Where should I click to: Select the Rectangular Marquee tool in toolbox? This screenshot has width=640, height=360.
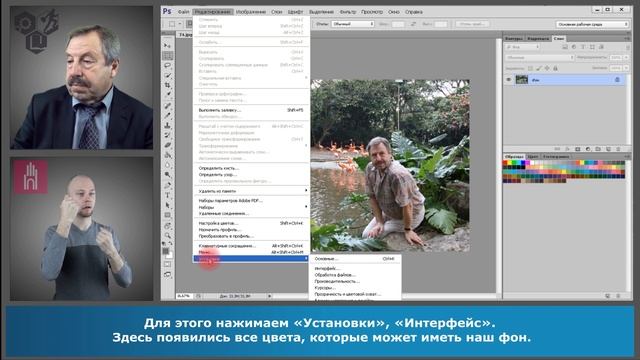pyautogui.click(x=168, y=56)
